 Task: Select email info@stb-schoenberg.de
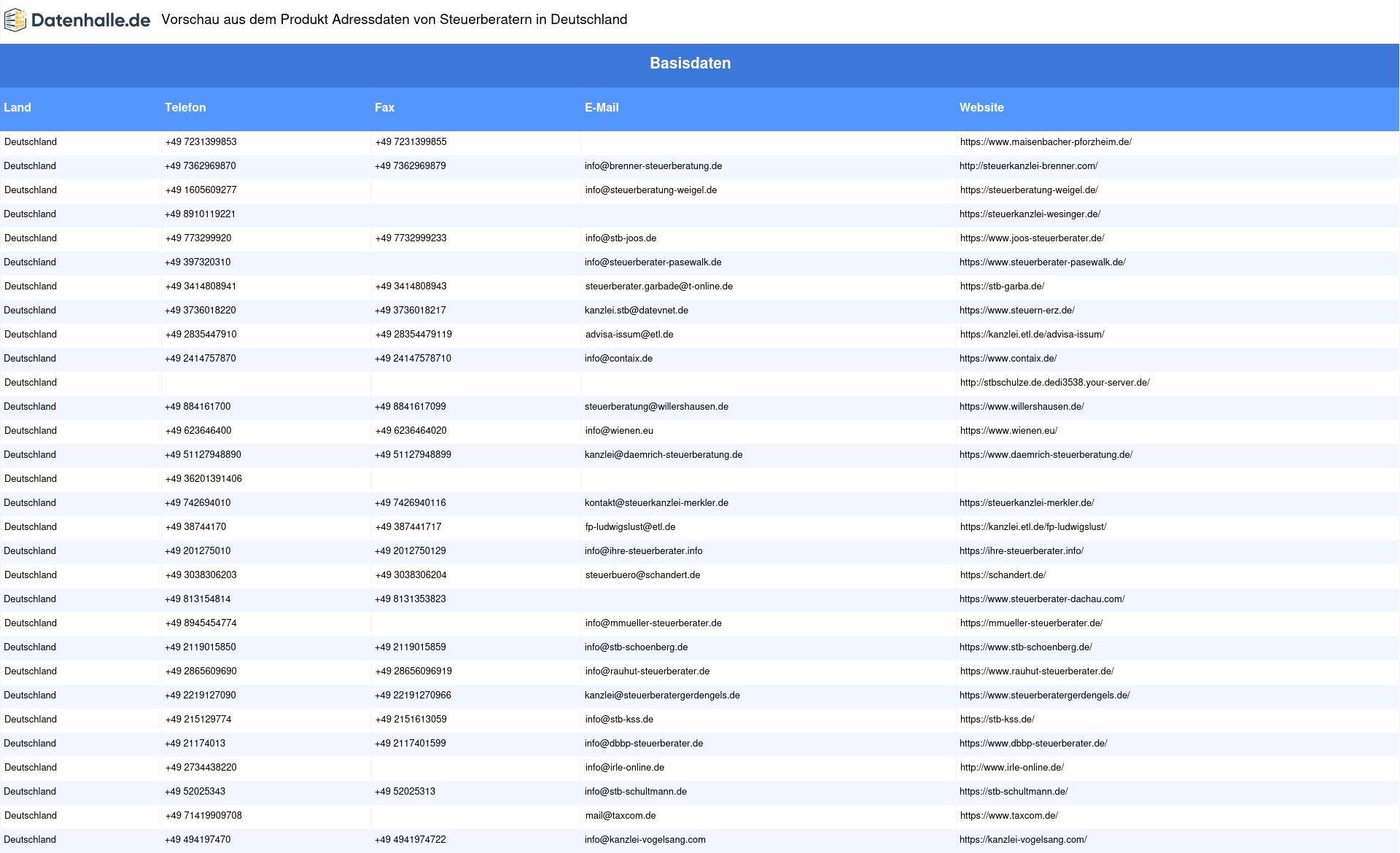click(637, 647)
